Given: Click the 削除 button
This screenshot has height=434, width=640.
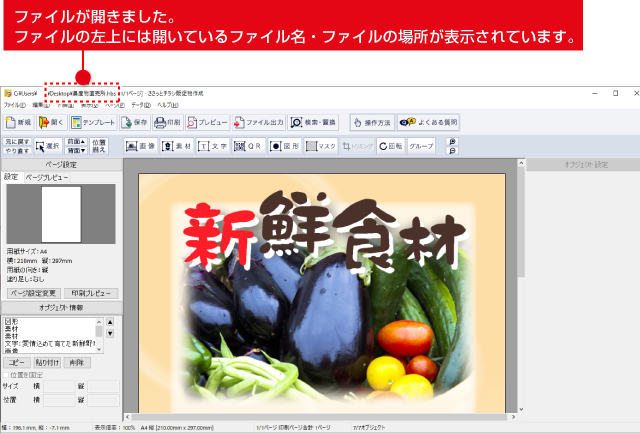Looking at the screenshot, I should tap(77, 363).
